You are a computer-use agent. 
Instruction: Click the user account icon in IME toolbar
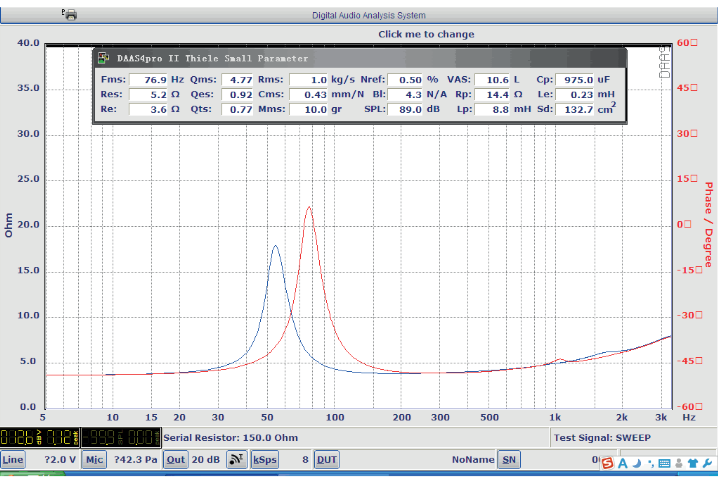coord(679,463)
